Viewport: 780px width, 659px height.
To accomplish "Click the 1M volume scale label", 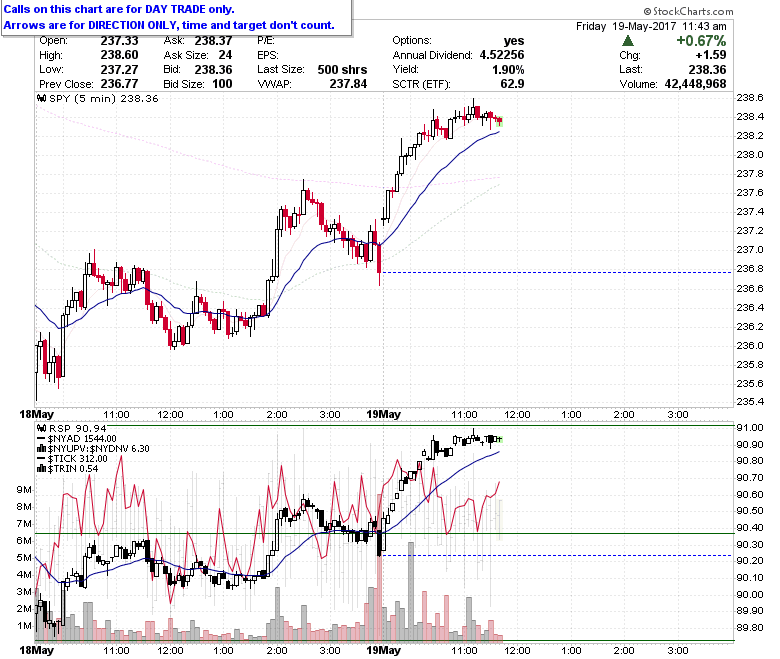I will tap(24, 626).
